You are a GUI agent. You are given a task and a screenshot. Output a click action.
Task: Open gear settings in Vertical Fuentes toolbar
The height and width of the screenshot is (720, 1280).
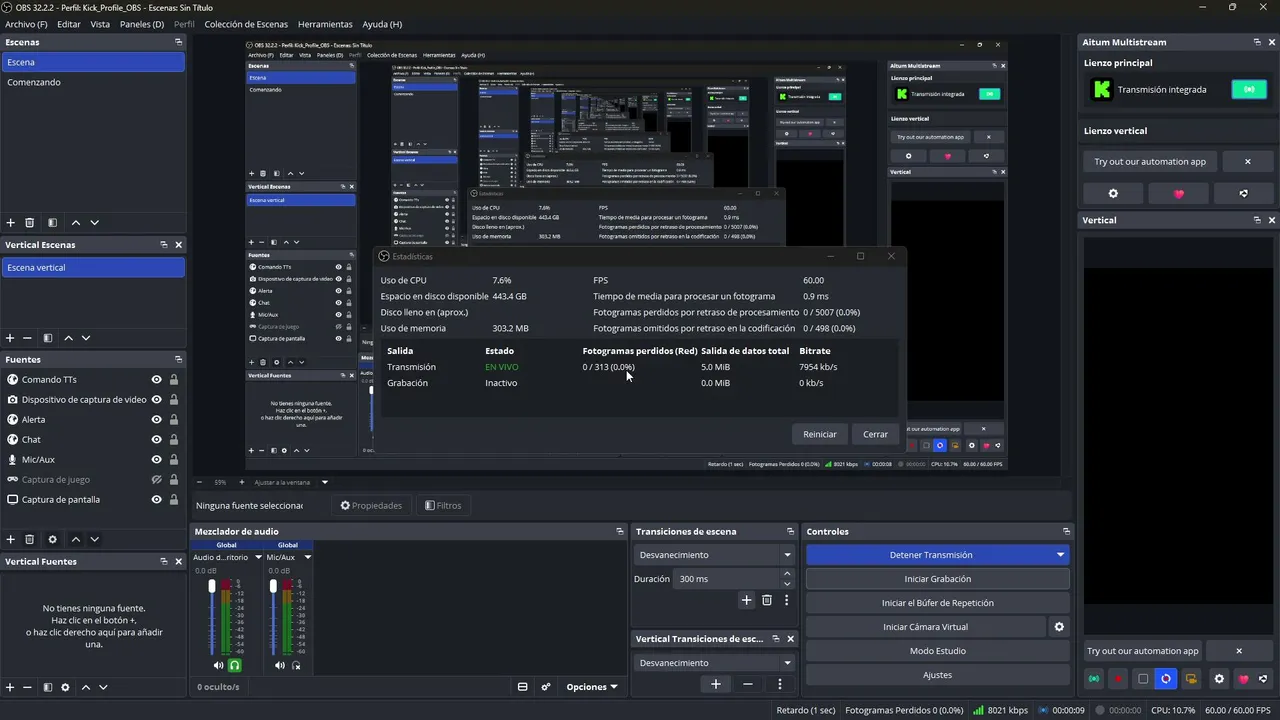(x=66, y=687)
